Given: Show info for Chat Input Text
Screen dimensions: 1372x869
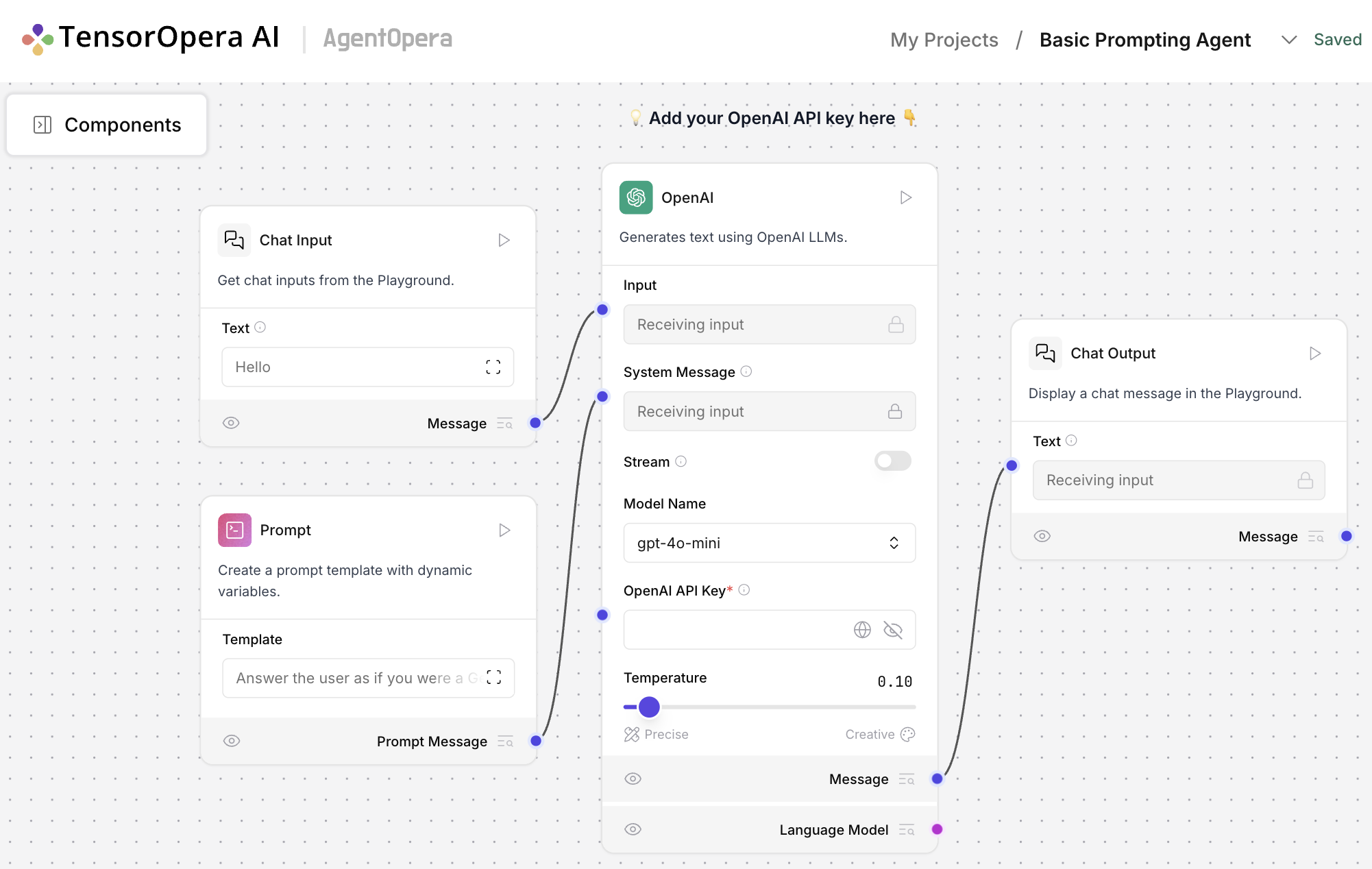Looking at the screenshot, I should tap(260, 328).
